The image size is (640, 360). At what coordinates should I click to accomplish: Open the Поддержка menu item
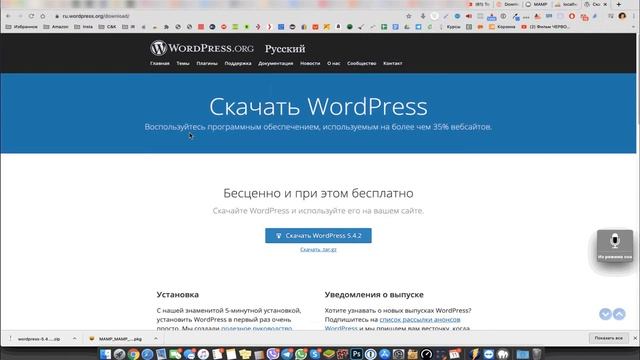coord(238,63)
